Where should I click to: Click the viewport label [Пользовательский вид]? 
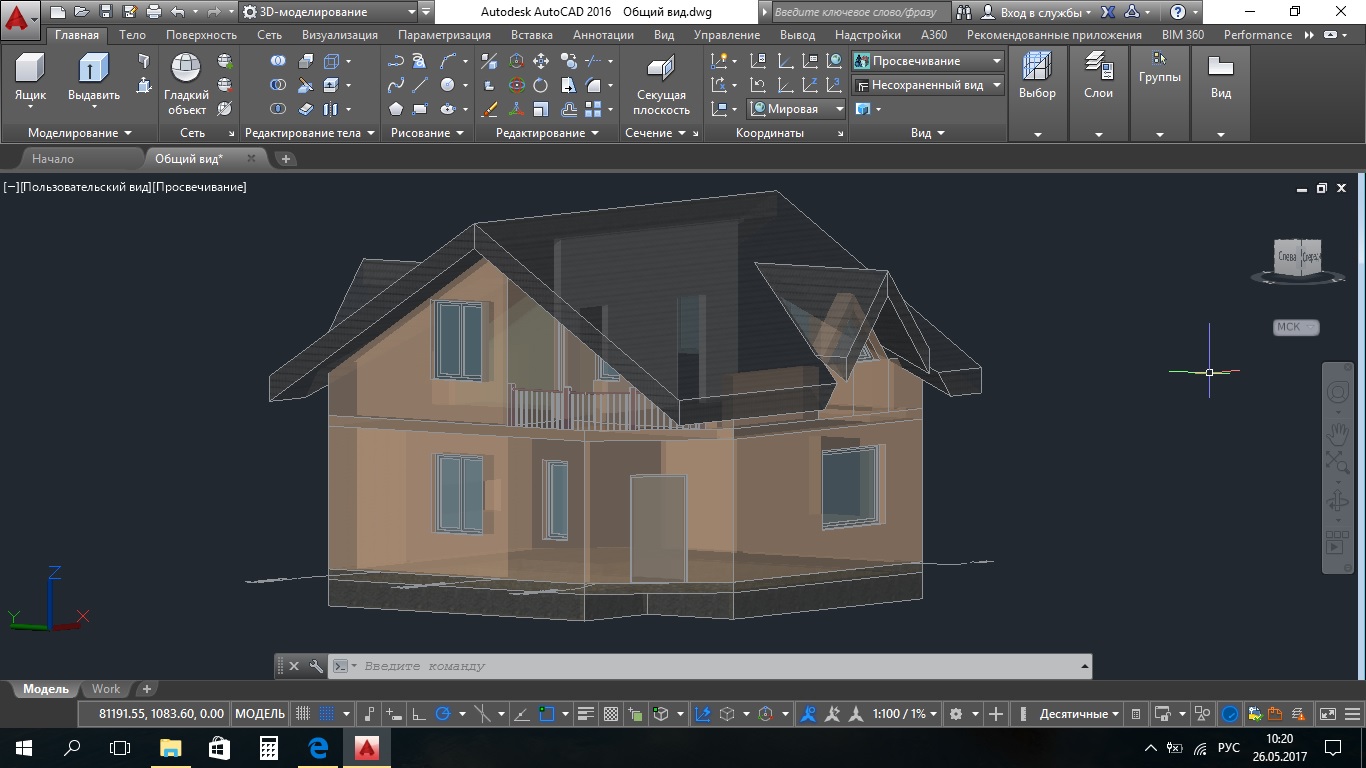pyautogui.click(x=85, y=187)
